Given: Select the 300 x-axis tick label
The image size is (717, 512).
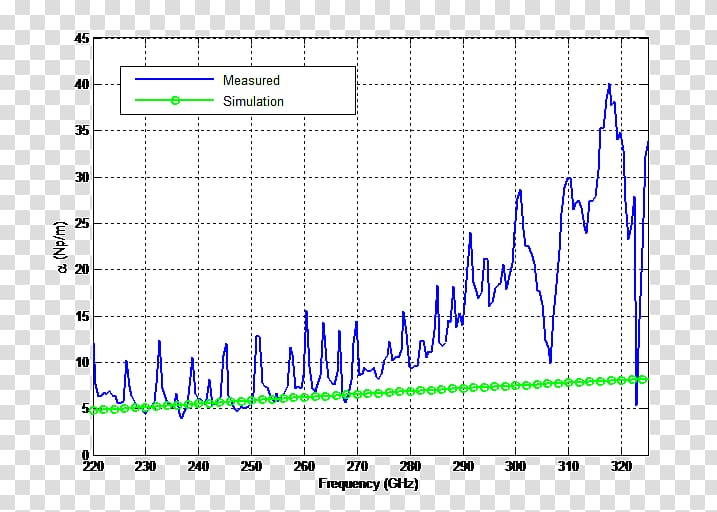Looking at the screenshot, I should point(515,467).
